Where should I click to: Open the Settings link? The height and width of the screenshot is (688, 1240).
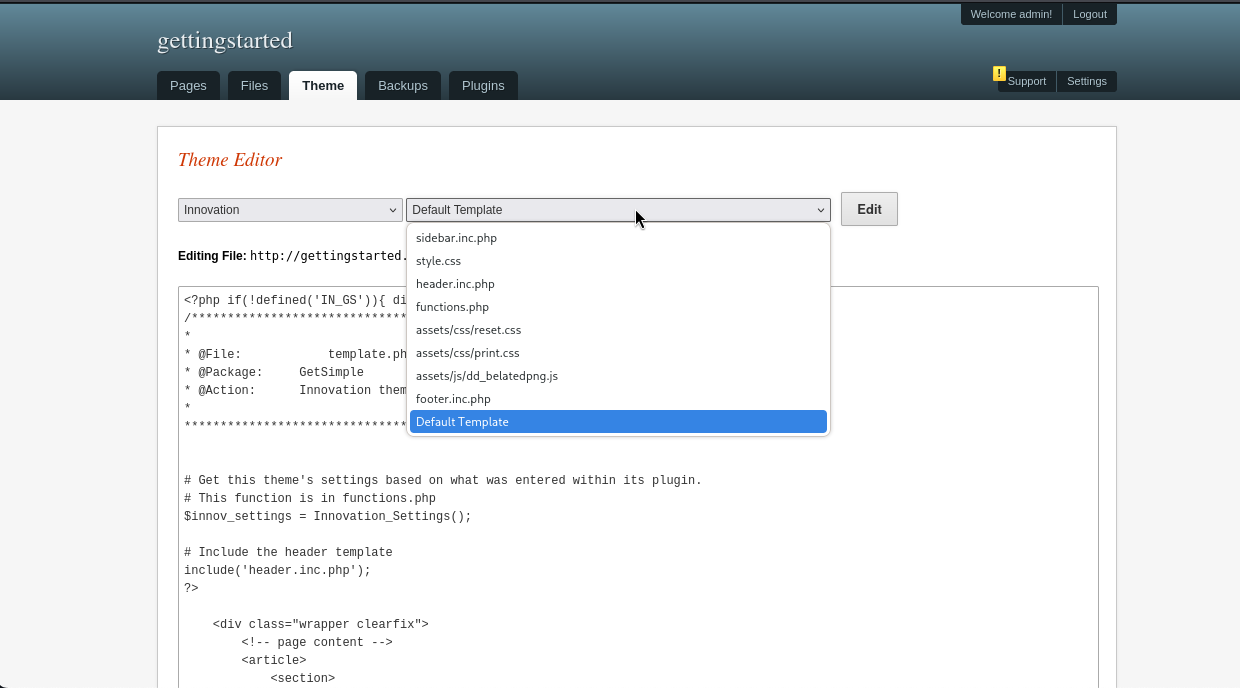point(1086,81)
